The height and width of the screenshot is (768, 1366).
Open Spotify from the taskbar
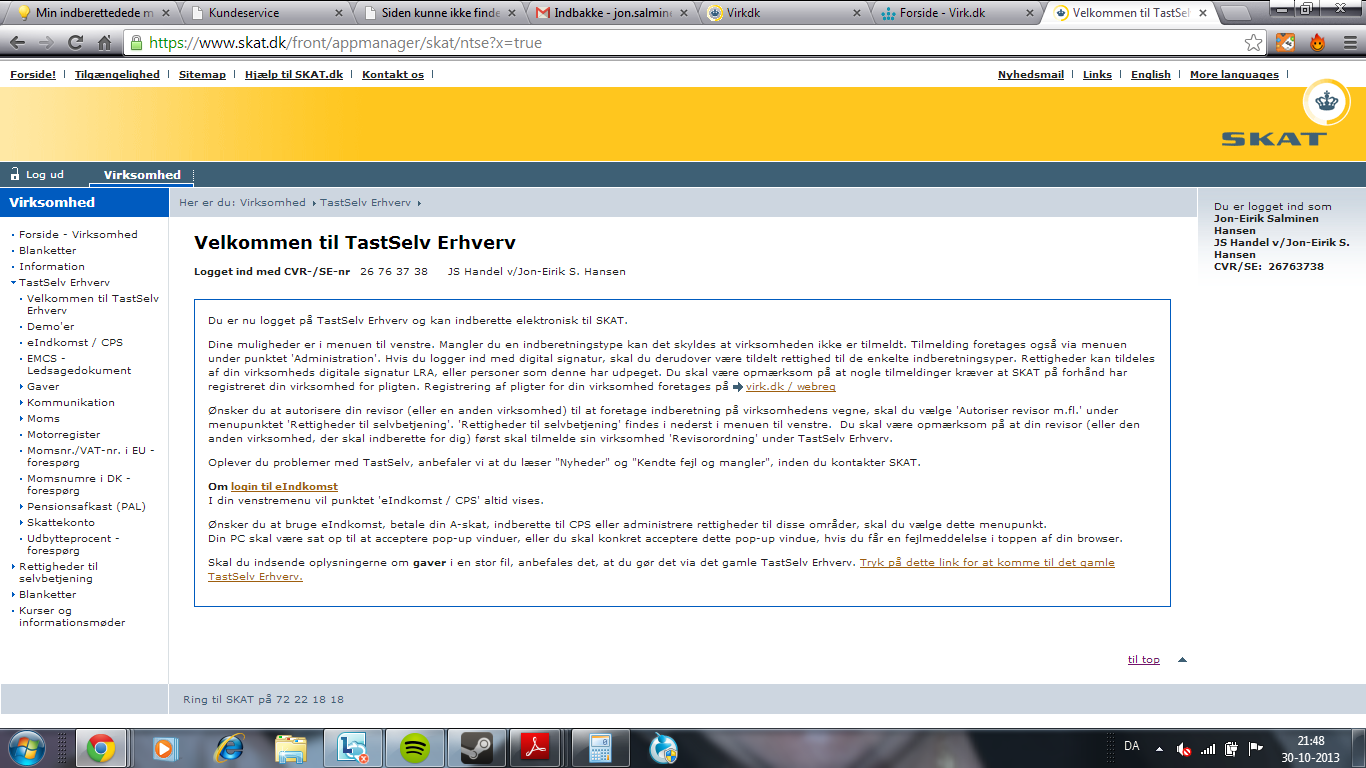tap(415, 747)
